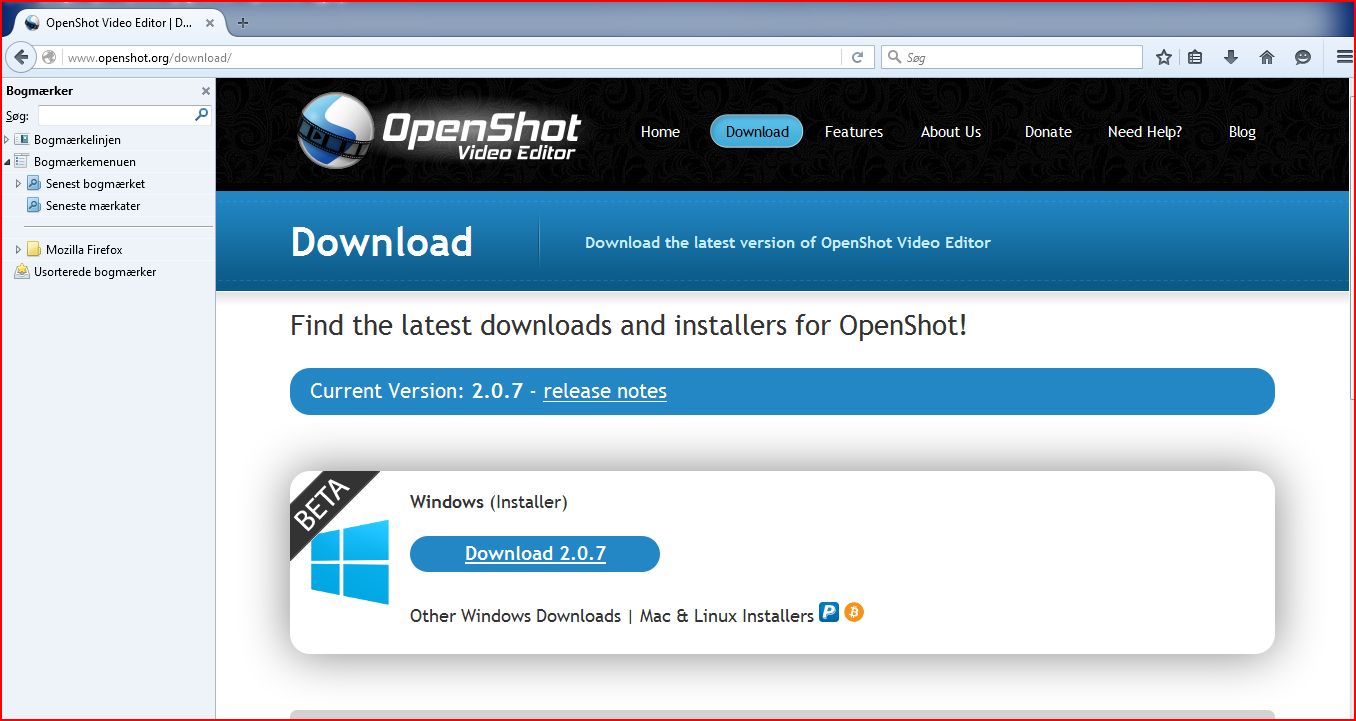Click the globe site identity icon in the URL bar
The height and width of the screenshot is (721, 1356).
[x=49, y=57]
